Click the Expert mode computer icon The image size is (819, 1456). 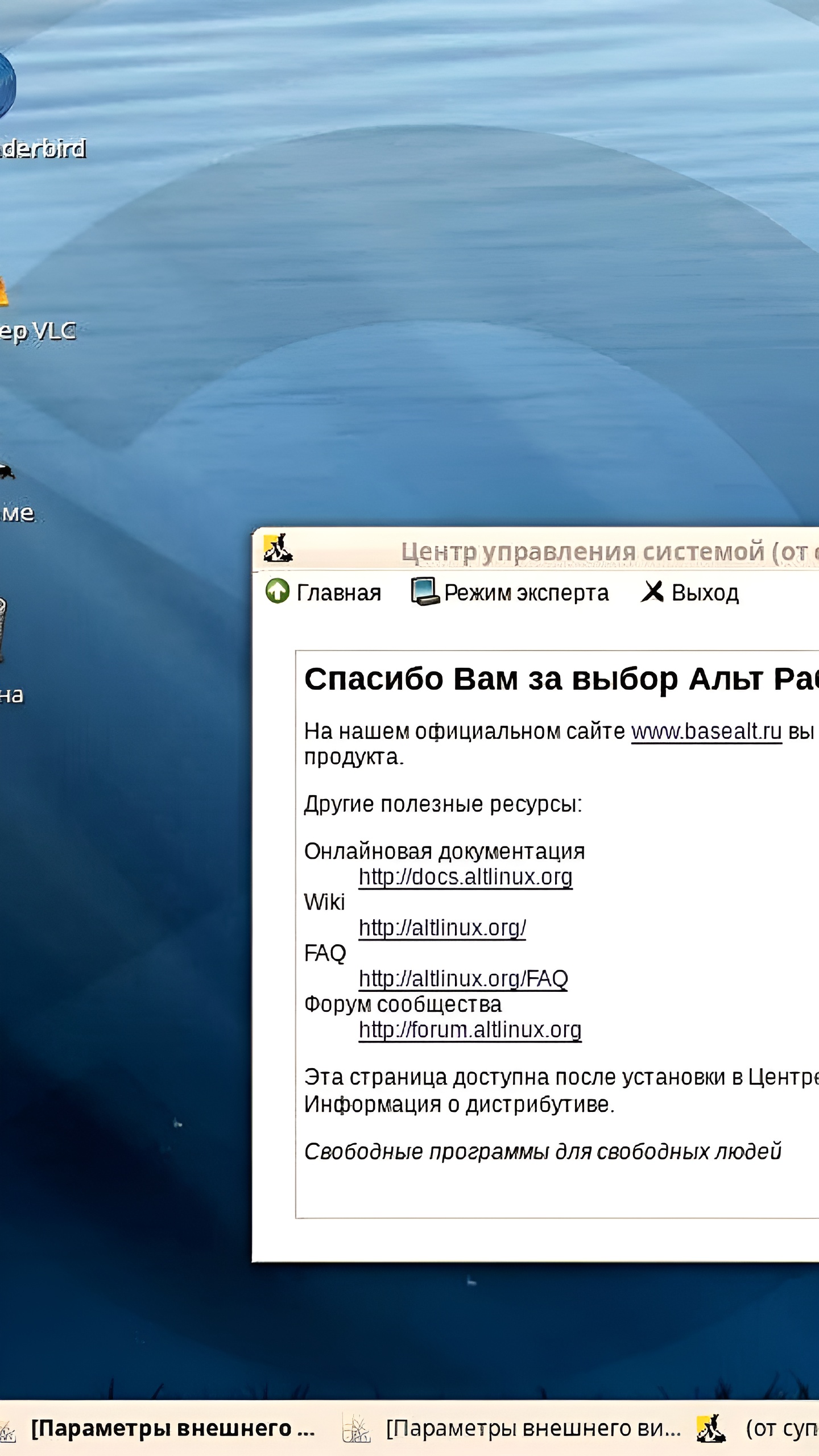coord(425,591)
